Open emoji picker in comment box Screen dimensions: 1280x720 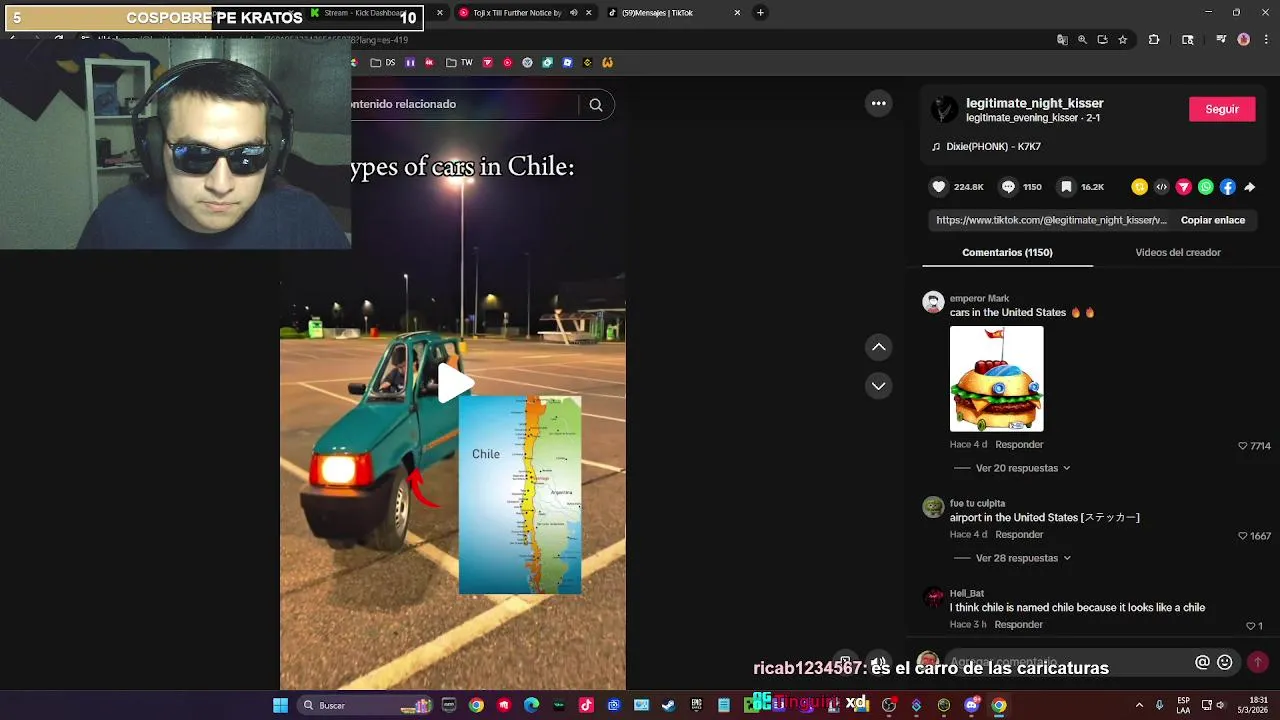1224,662
